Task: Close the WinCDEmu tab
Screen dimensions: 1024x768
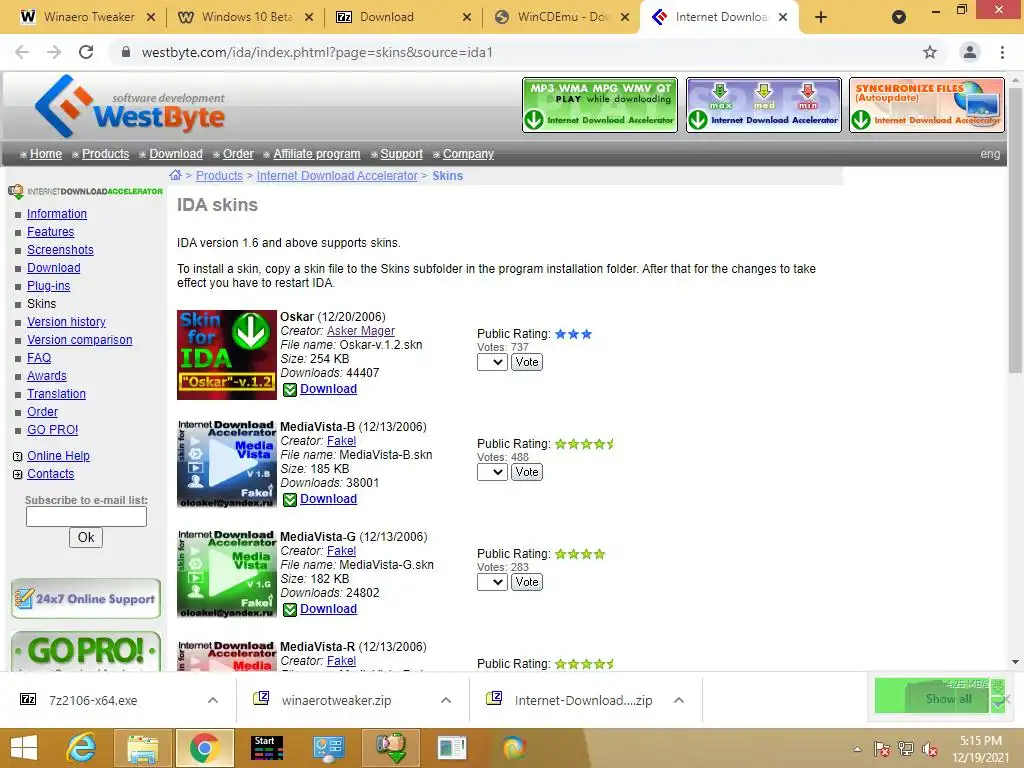Action: [625, 17]
